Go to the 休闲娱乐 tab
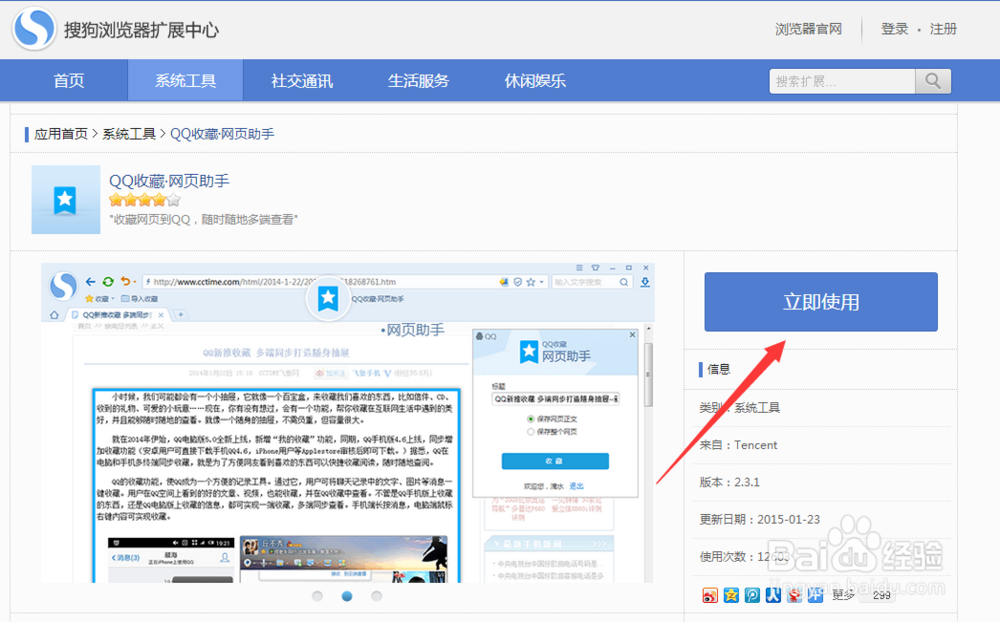 (x=535, y=81)
